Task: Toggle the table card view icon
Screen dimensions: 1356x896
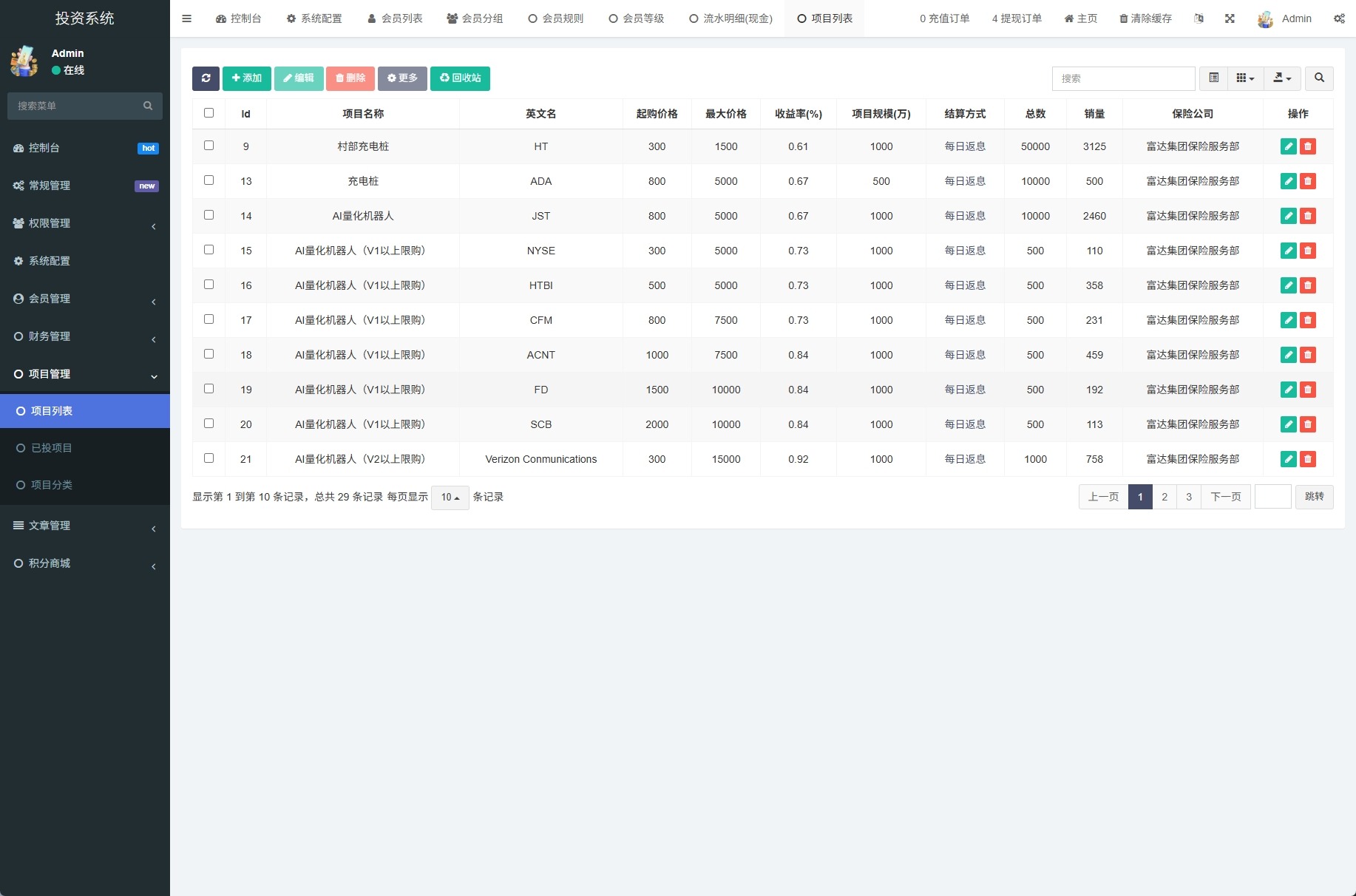Action: click(x=1213, y=78)
